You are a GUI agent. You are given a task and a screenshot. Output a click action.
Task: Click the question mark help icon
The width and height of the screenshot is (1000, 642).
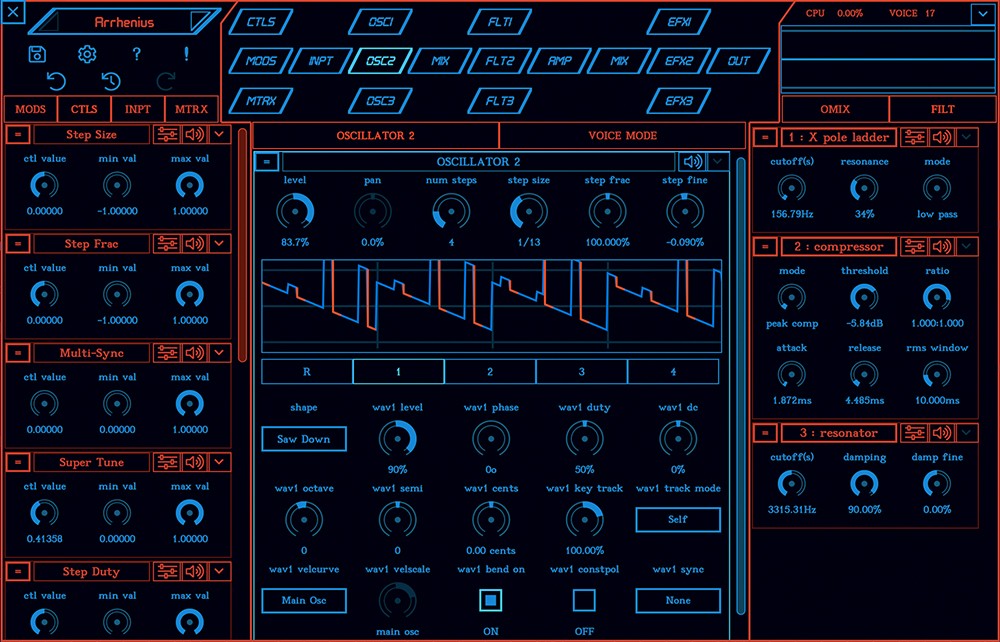coord(137,54)
